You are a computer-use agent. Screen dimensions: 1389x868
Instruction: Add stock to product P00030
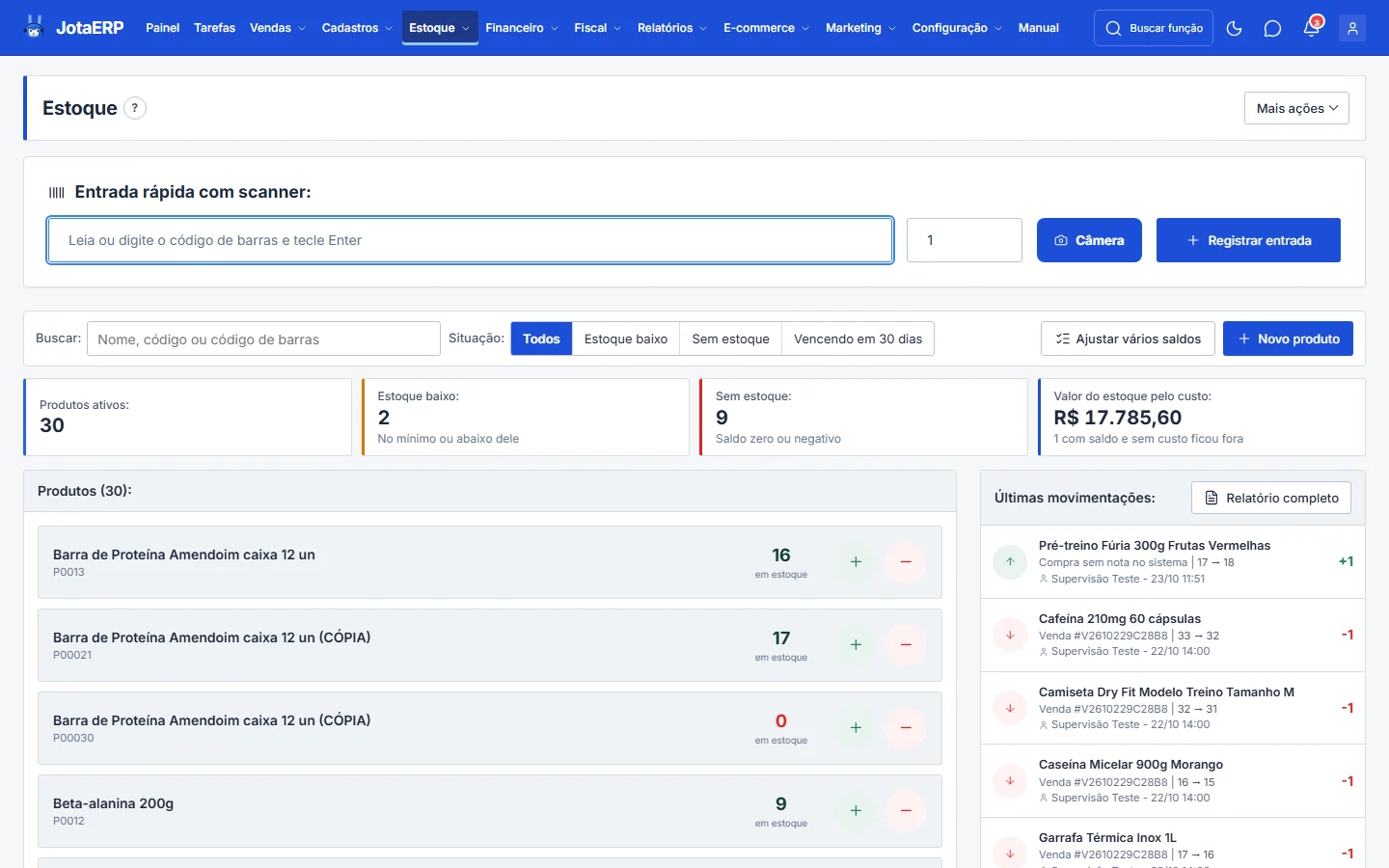[856, 728]
